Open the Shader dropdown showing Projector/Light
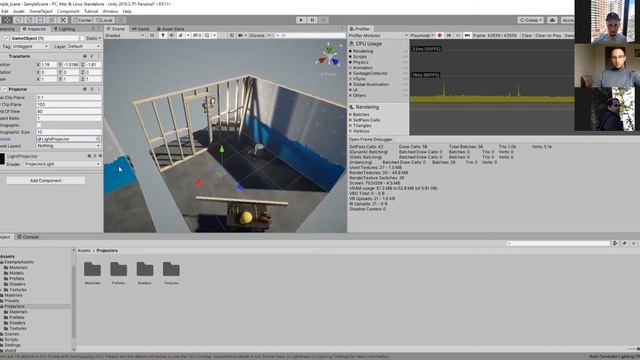 coord(62,164)
